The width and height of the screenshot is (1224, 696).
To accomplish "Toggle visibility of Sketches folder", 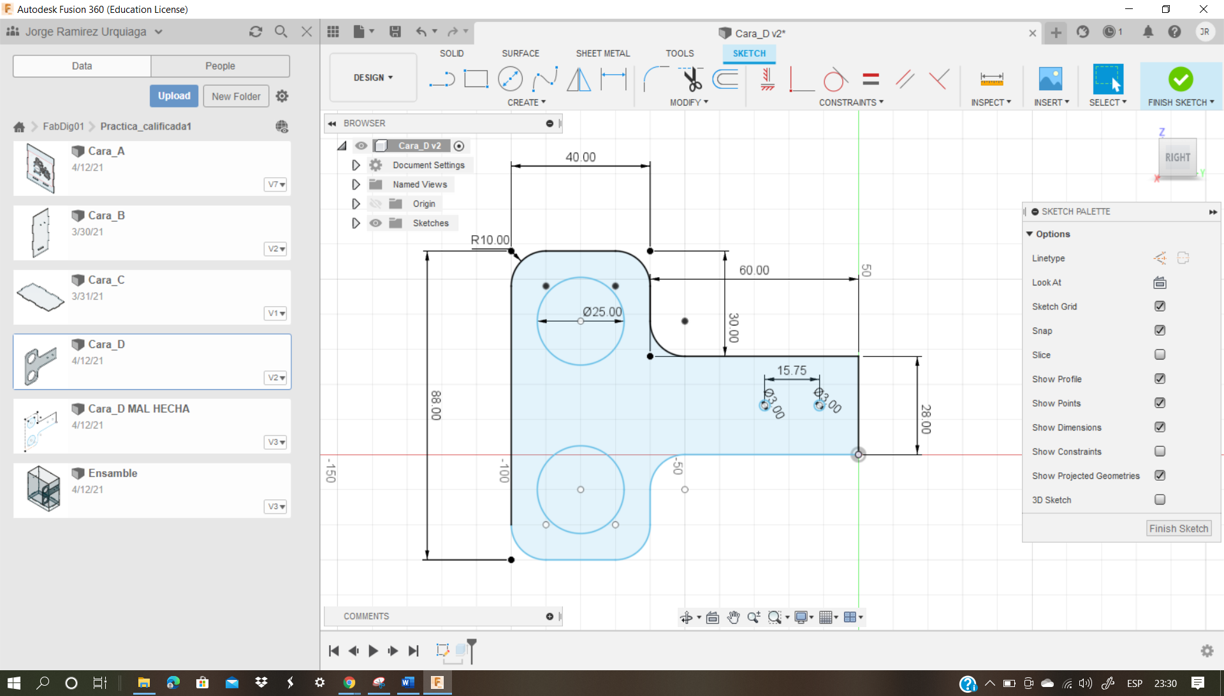I will (376, 223).
